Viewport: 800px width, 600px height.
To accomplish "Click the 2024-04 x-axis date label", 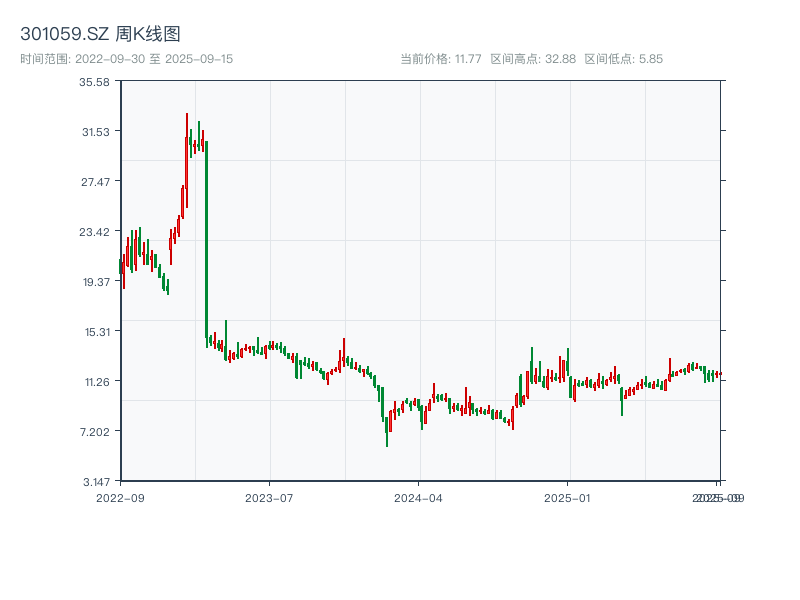I will coord(419,497).
